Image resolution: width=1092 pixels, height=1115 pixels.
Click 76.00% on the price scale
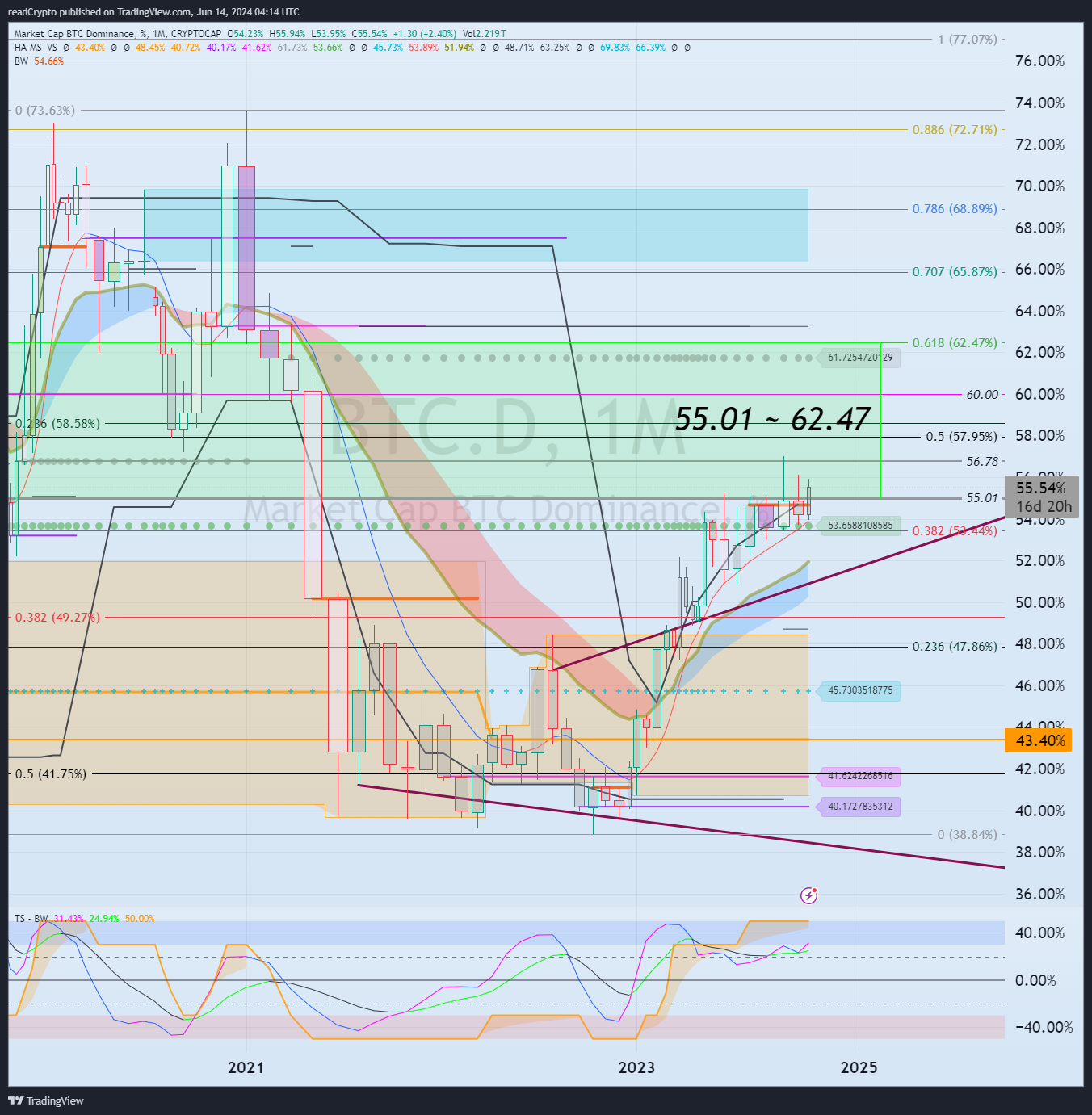(1039, 61)
